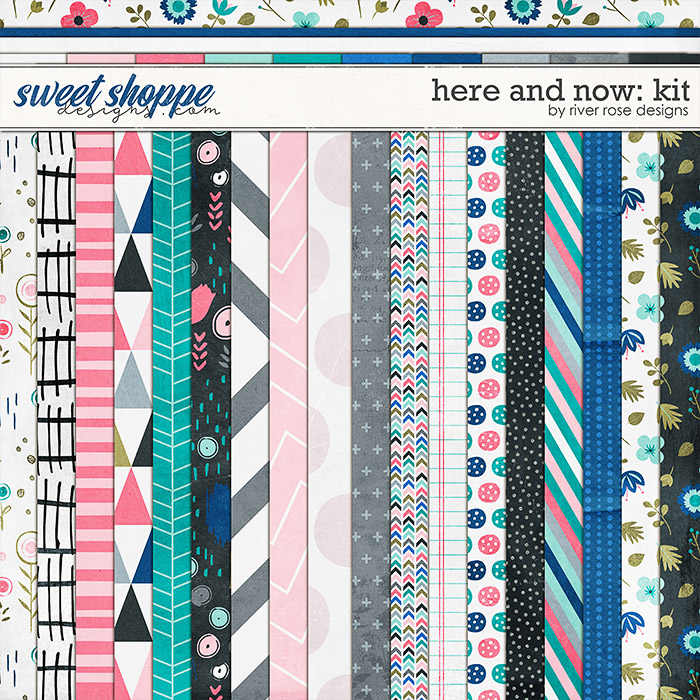The width and height of the screenshot is (700, 700).
Task: Click the navy blue strip below the top floral paper
Action: (350, 33)
